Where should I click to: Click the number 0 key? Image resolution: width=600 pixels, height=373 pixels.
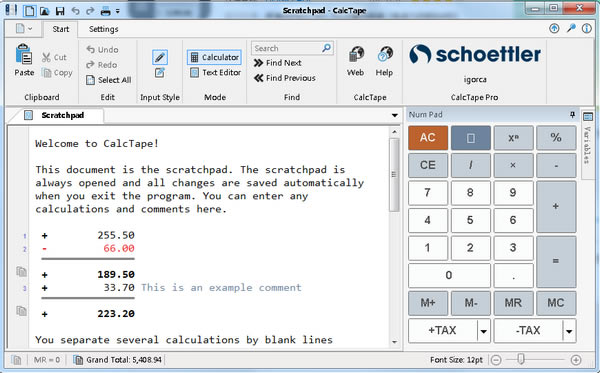click(x=449, y=275)
